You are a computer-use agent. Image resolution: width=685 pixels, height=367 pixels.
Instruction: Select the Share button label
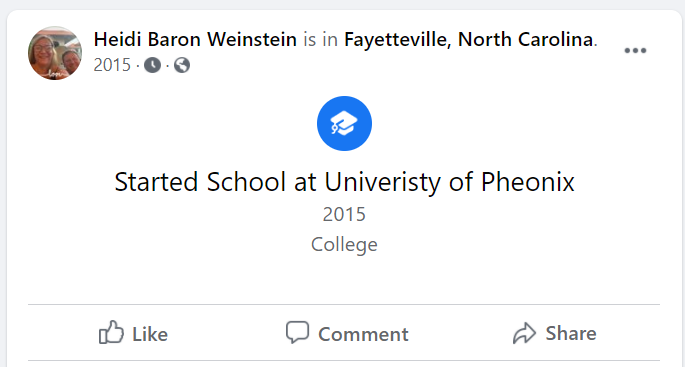pos(571,333)
